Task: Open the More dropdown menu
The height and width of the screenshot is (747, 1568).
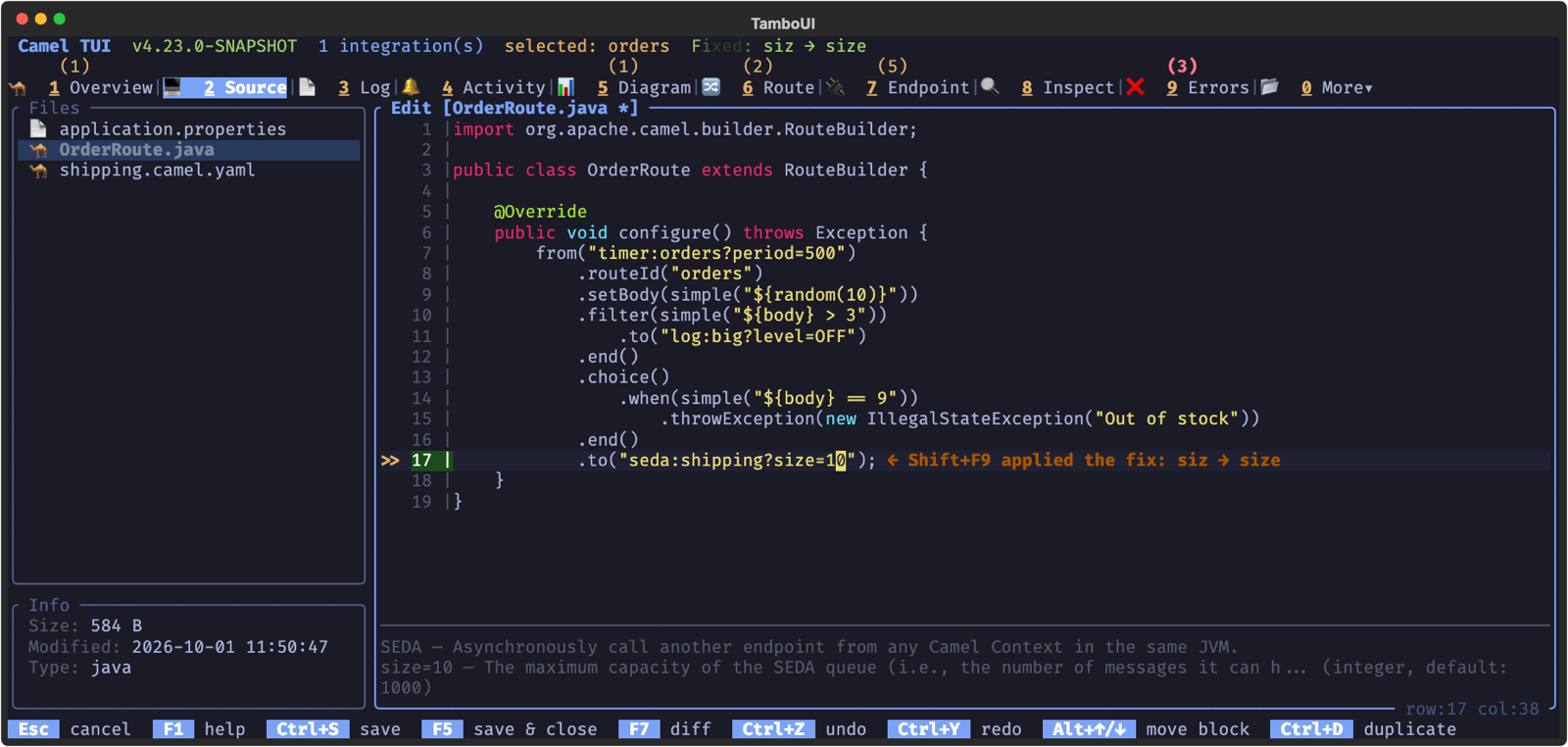Action: point(1338,87)
